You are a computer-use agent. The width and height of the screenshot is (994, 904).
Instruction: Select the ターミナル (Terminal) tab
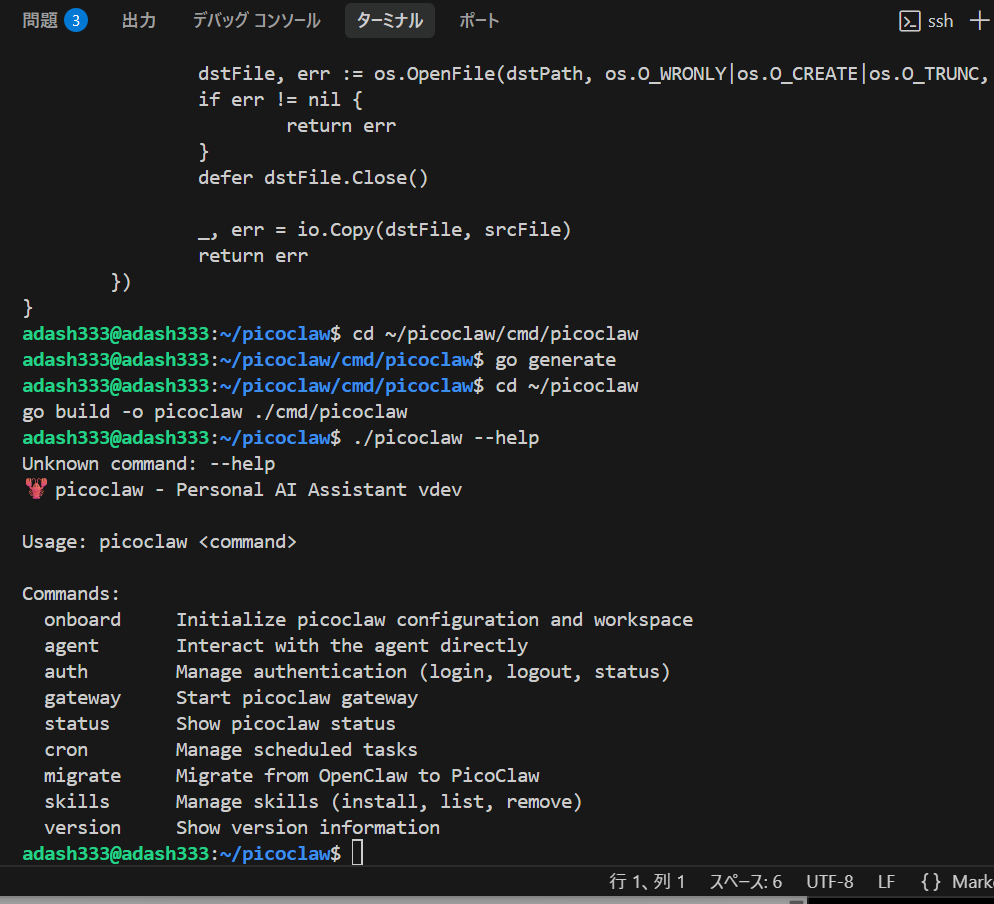click(389, 20)
